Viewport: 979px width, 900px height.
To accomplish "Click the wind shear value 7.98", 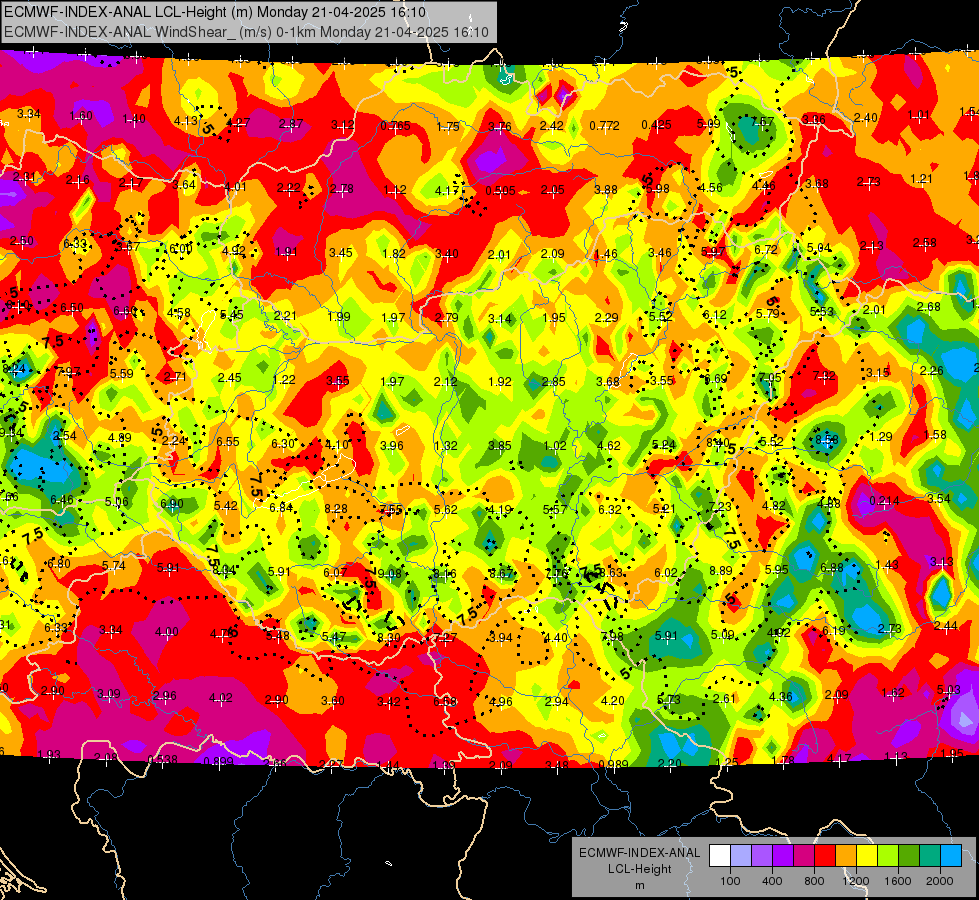I will [612, 636].
